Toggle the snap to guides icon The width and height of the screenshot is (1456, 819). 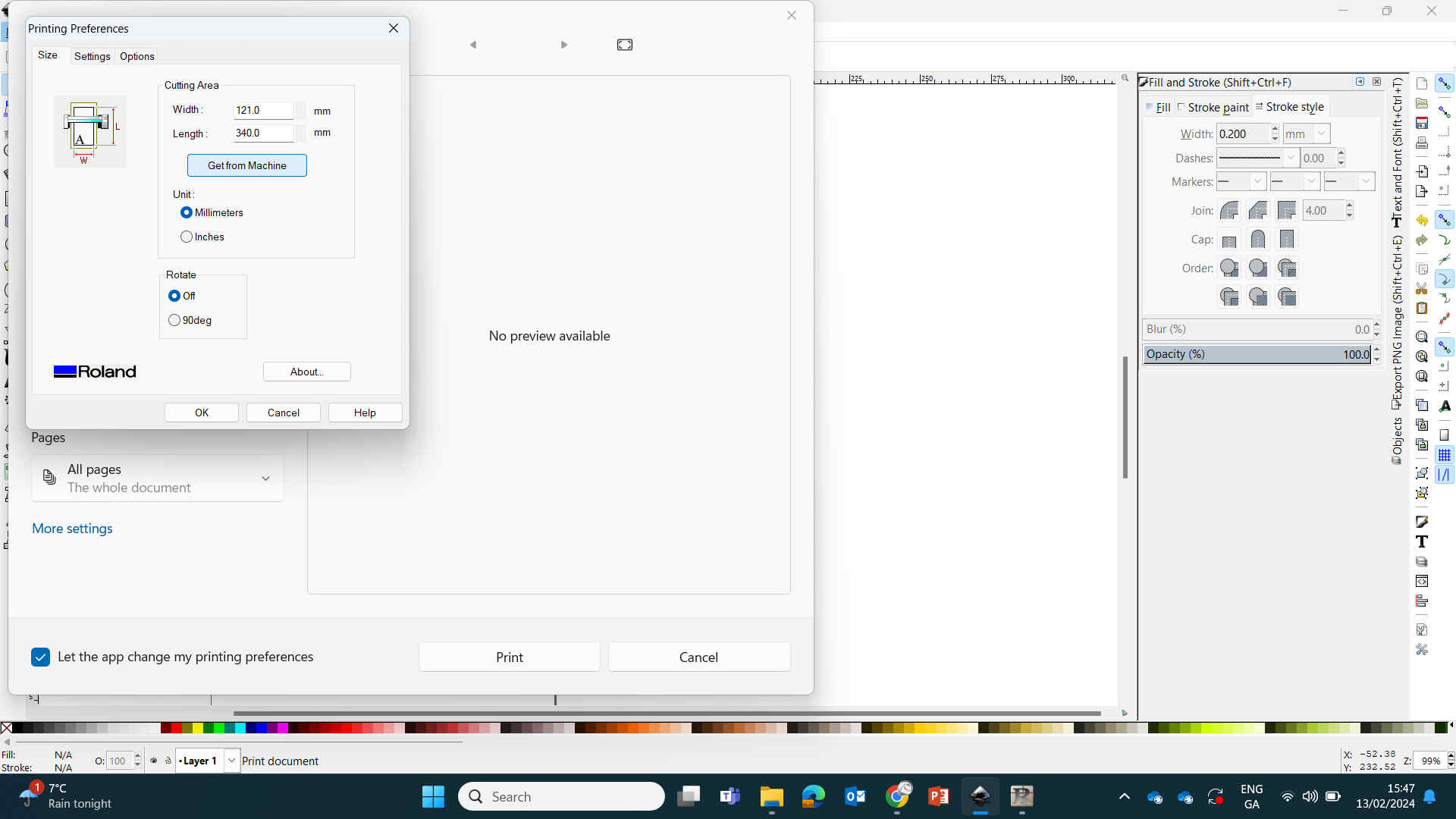1445,475
